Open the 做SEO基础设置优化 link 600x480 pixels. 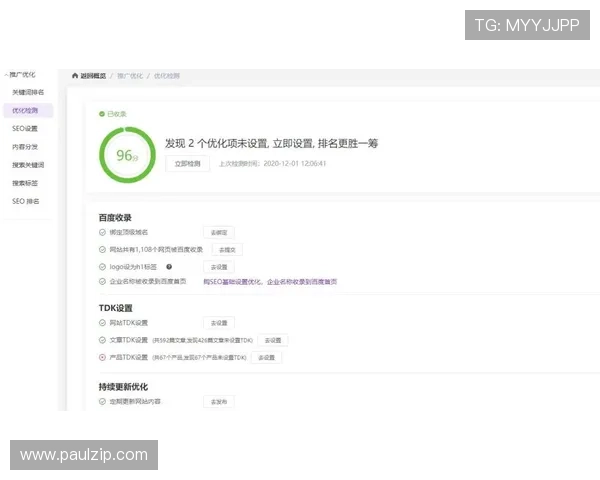[x=232, y=282]
